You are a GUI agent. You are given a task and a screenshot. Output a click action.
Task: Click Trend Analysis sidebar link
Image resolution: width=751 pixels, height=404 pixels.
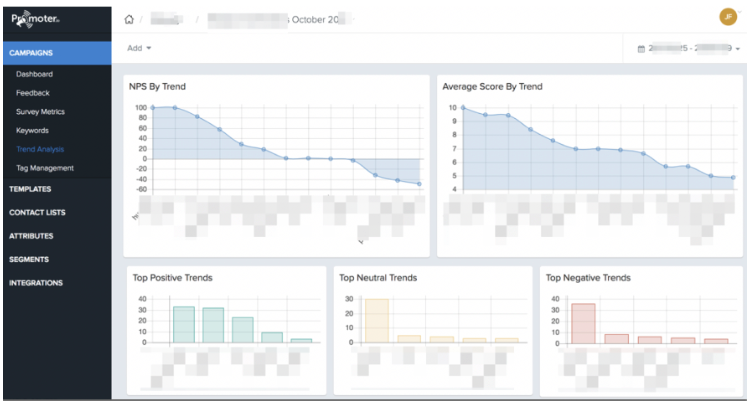point(39,149)
